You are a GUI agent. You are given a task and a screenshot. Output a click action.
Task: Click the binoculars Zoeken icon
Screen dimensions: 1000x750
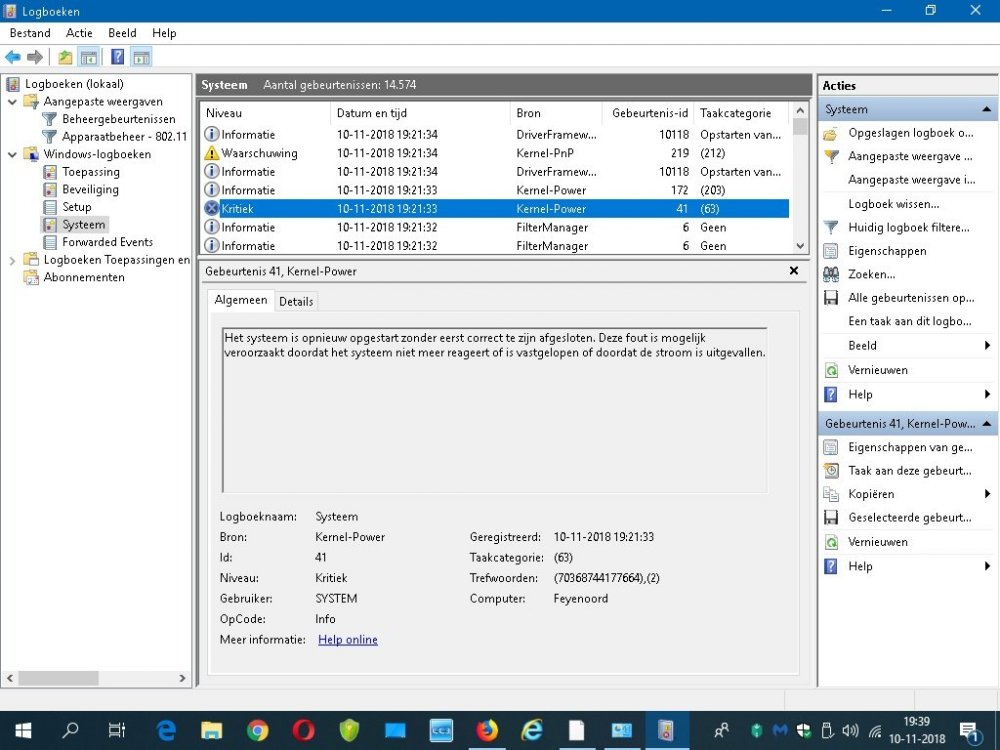click(x=830, y=274)
